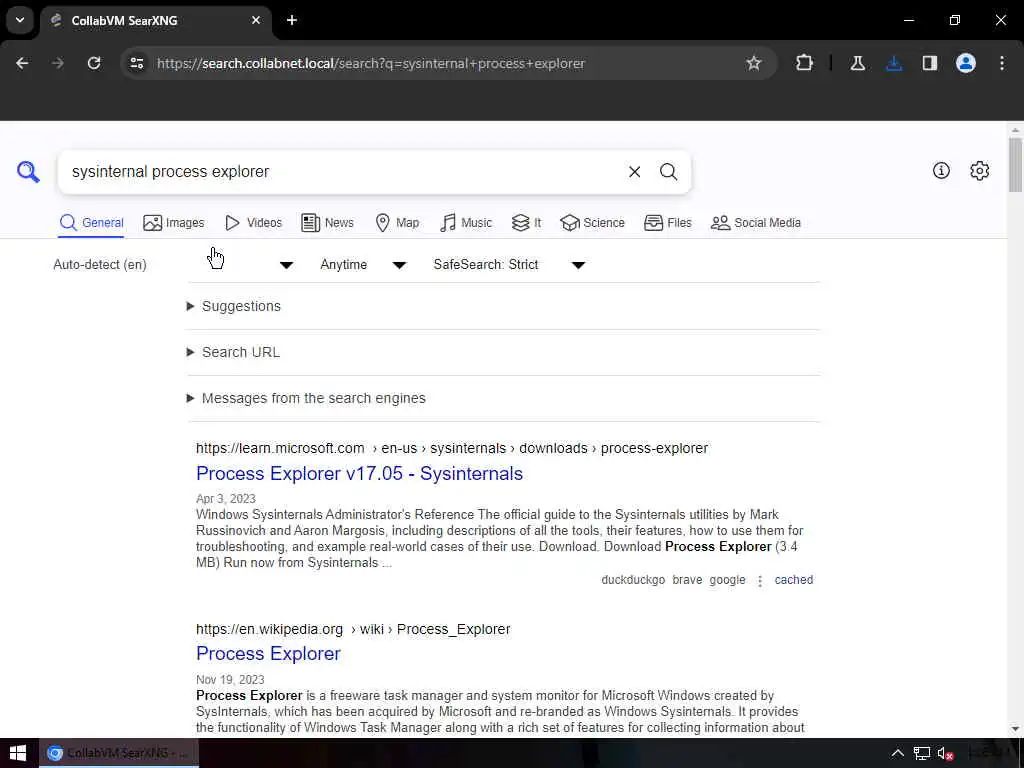Open the network tray icon
The image size is (1024, 768).
pos(921,753)
